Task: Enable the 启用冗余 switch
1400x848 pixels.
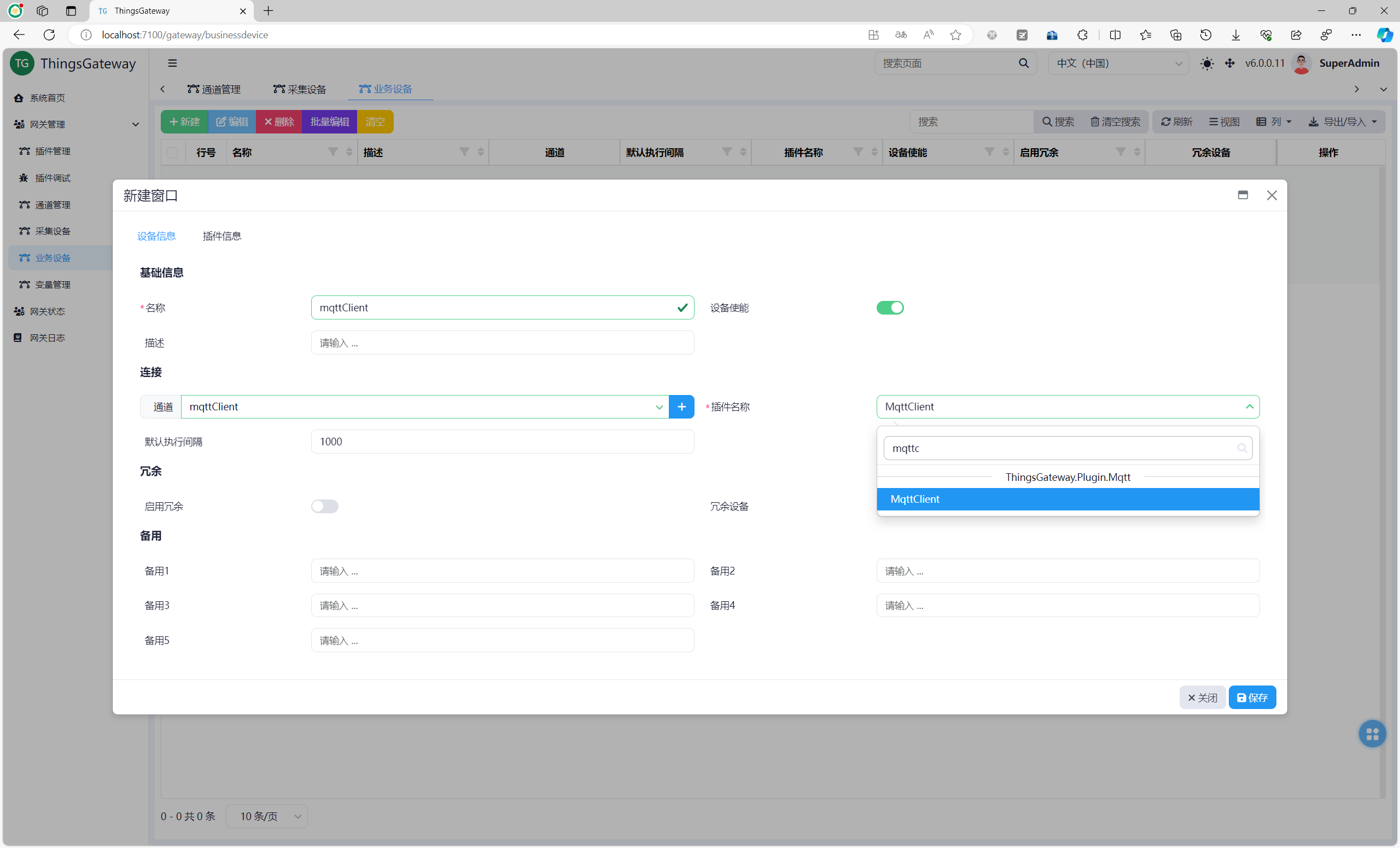Action: click(324, 506)
